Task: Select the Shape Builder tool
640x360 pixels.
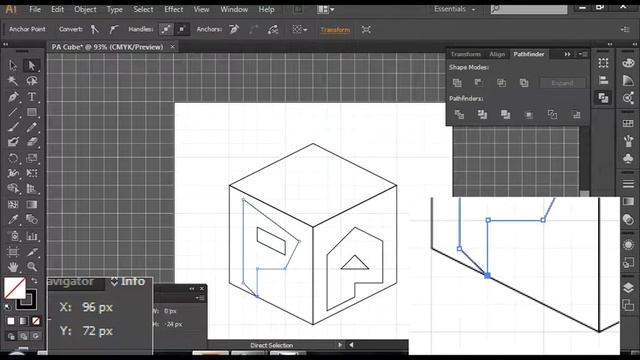Action: click(x=13, y=189)
